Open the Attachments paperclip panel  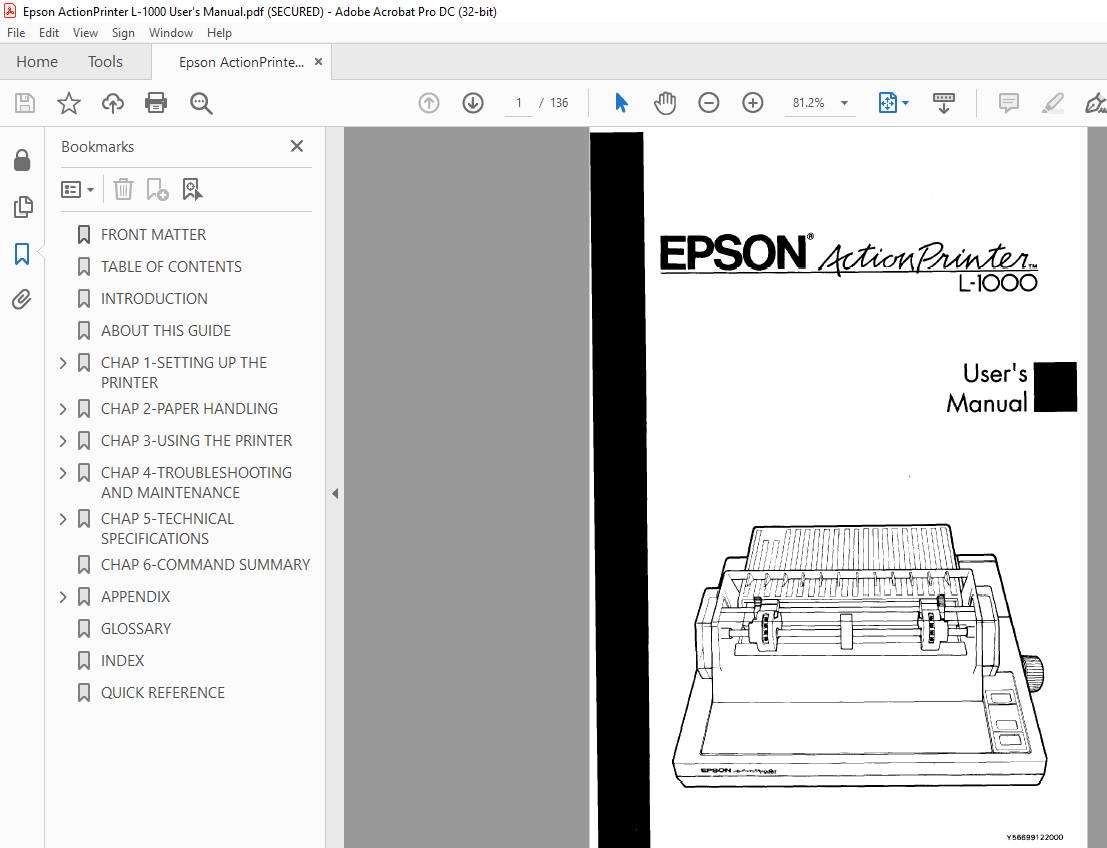click(22, 300)
